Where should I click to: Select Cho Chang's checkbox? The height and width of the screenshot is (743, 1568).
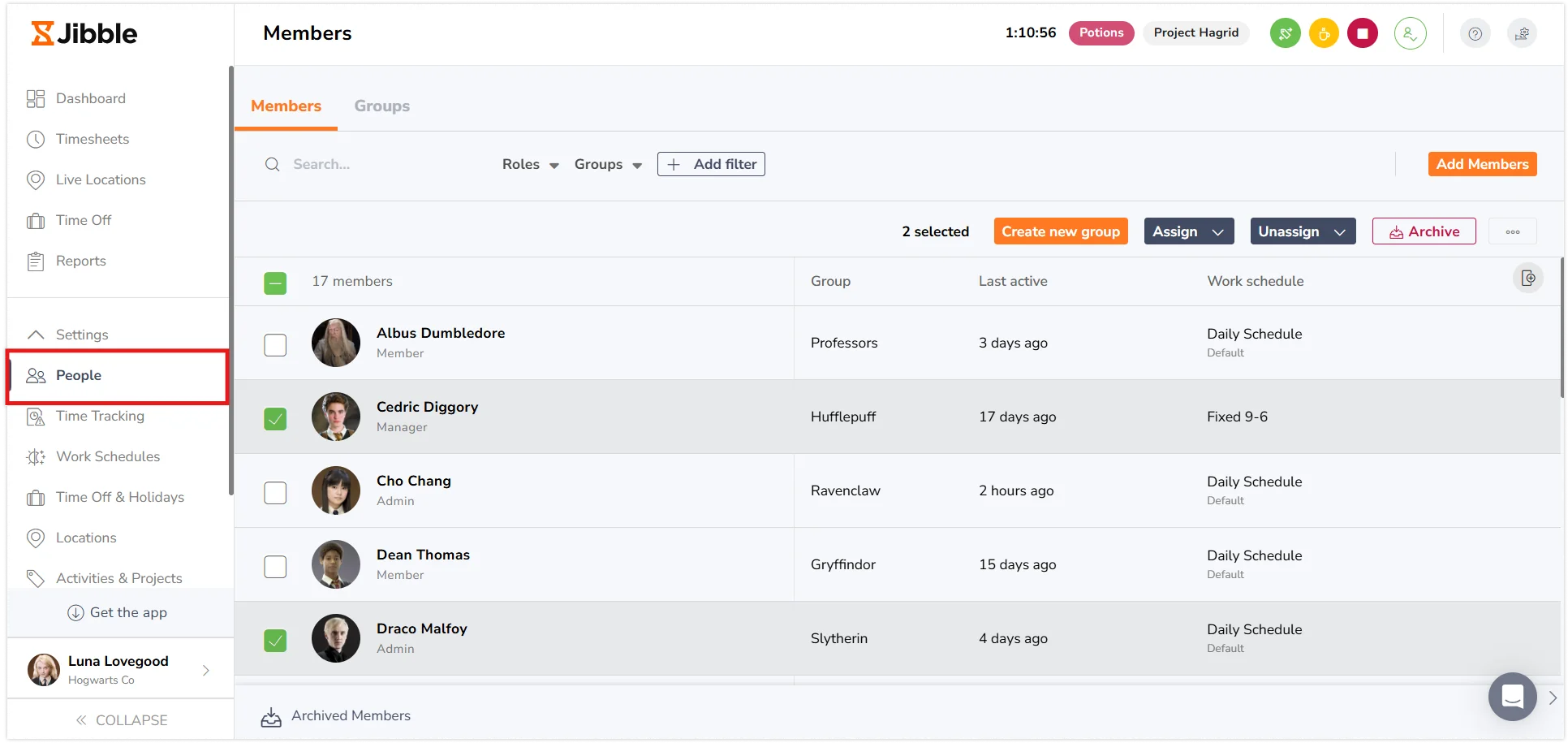[275, 493]
